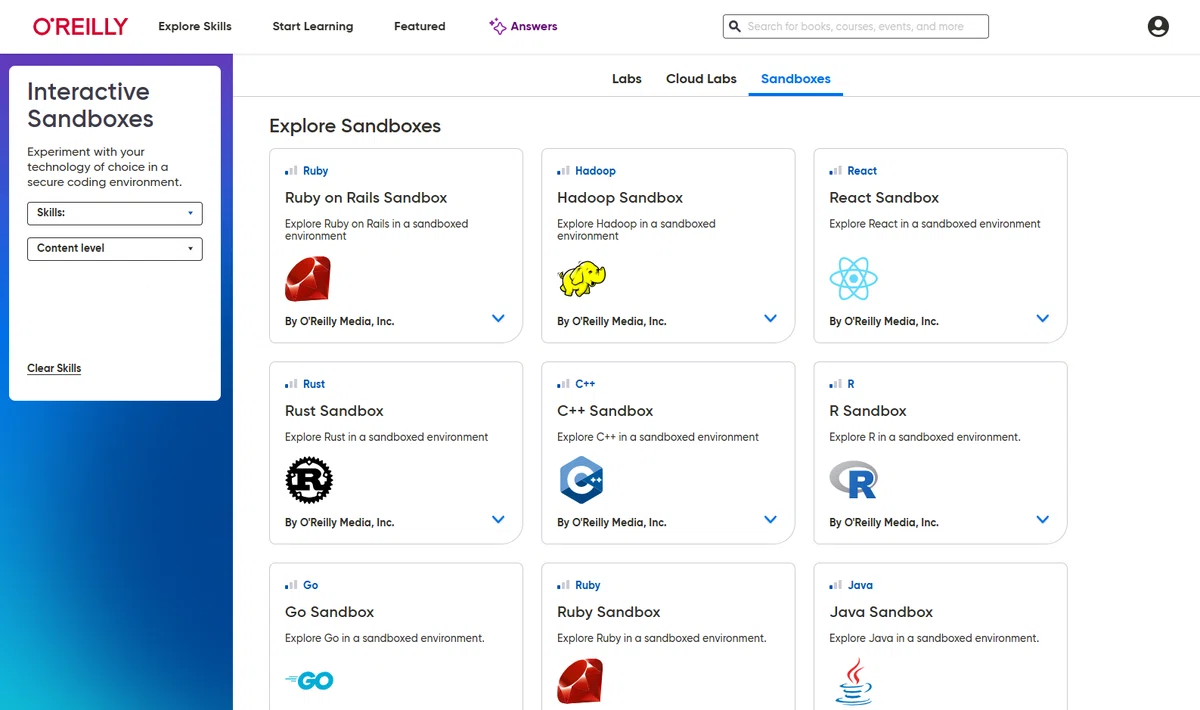Image resolution: width=1200 pixels, height=710 pixels.
Task: Open the C++ Sandbox title link
Action: 605,411
